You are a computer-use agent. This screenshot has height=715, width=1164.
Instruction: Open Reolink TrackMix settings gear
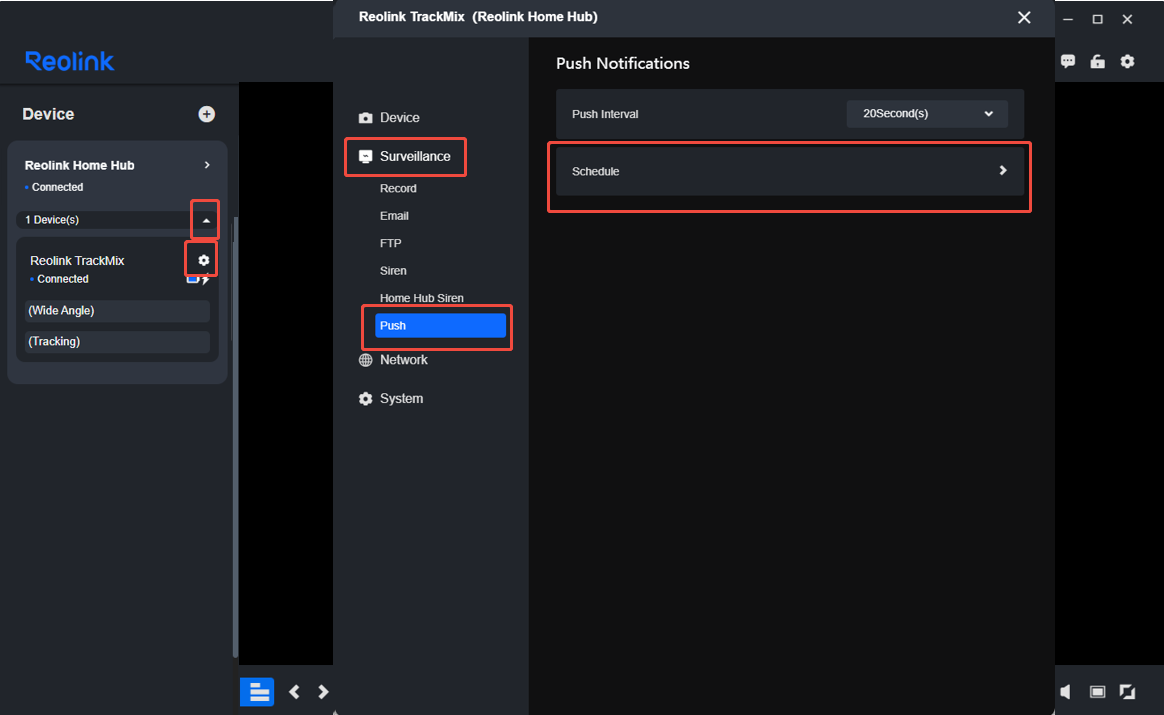pyautogui.click(x=203, y=260)
